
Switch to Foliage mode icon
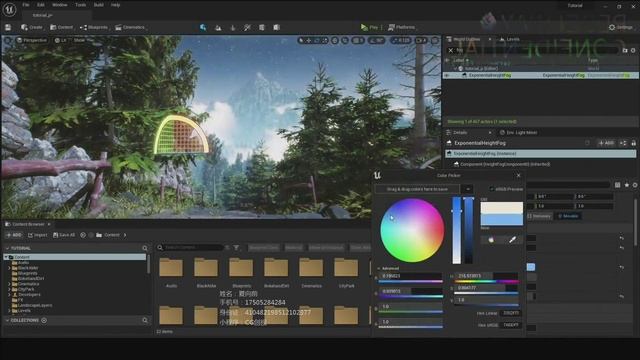click(x=233, y=27)
